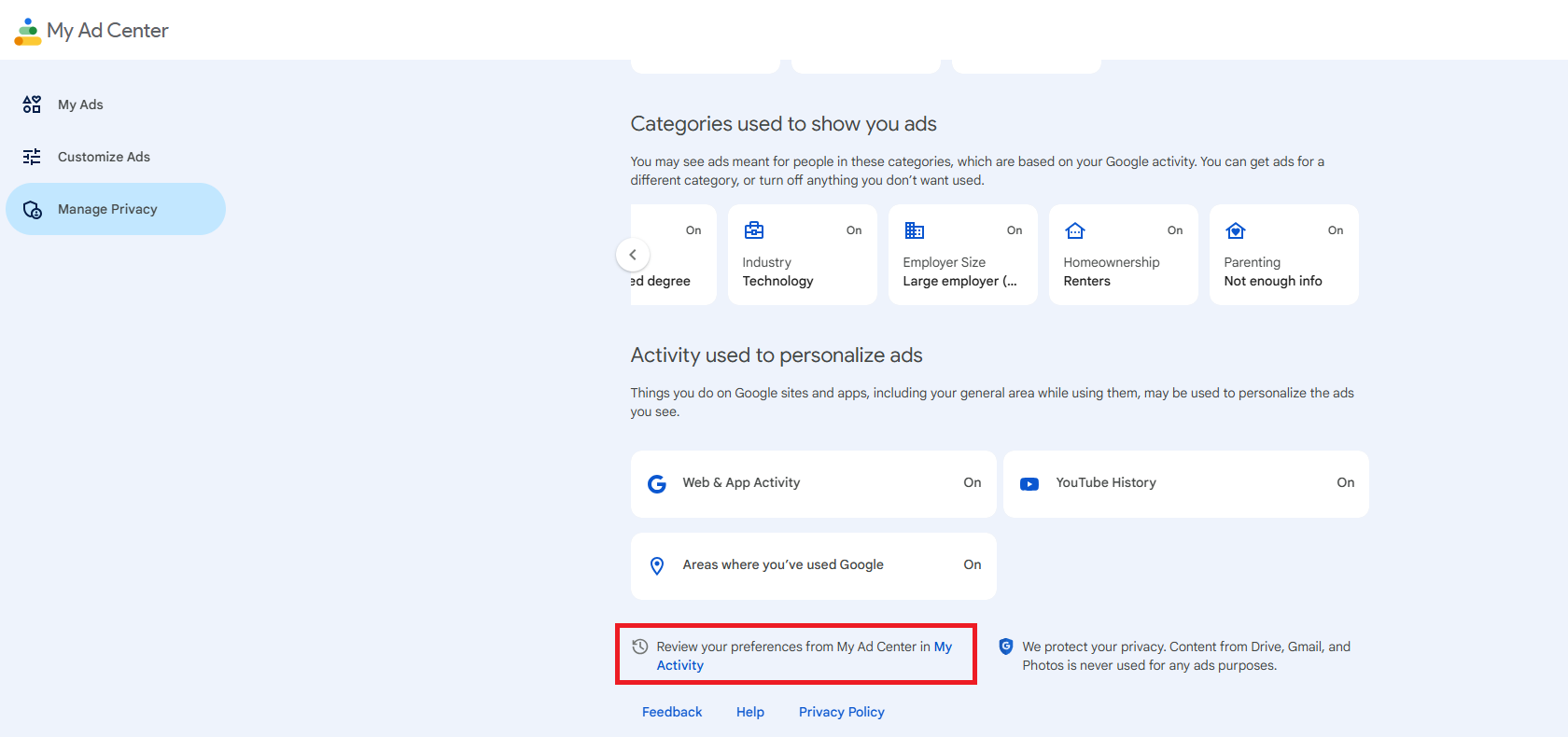Image resolution: width=1568 pixels, height=737 pixels.
Task: Click the My Ad Center logo icon
Action: click(x=28, y=31)
